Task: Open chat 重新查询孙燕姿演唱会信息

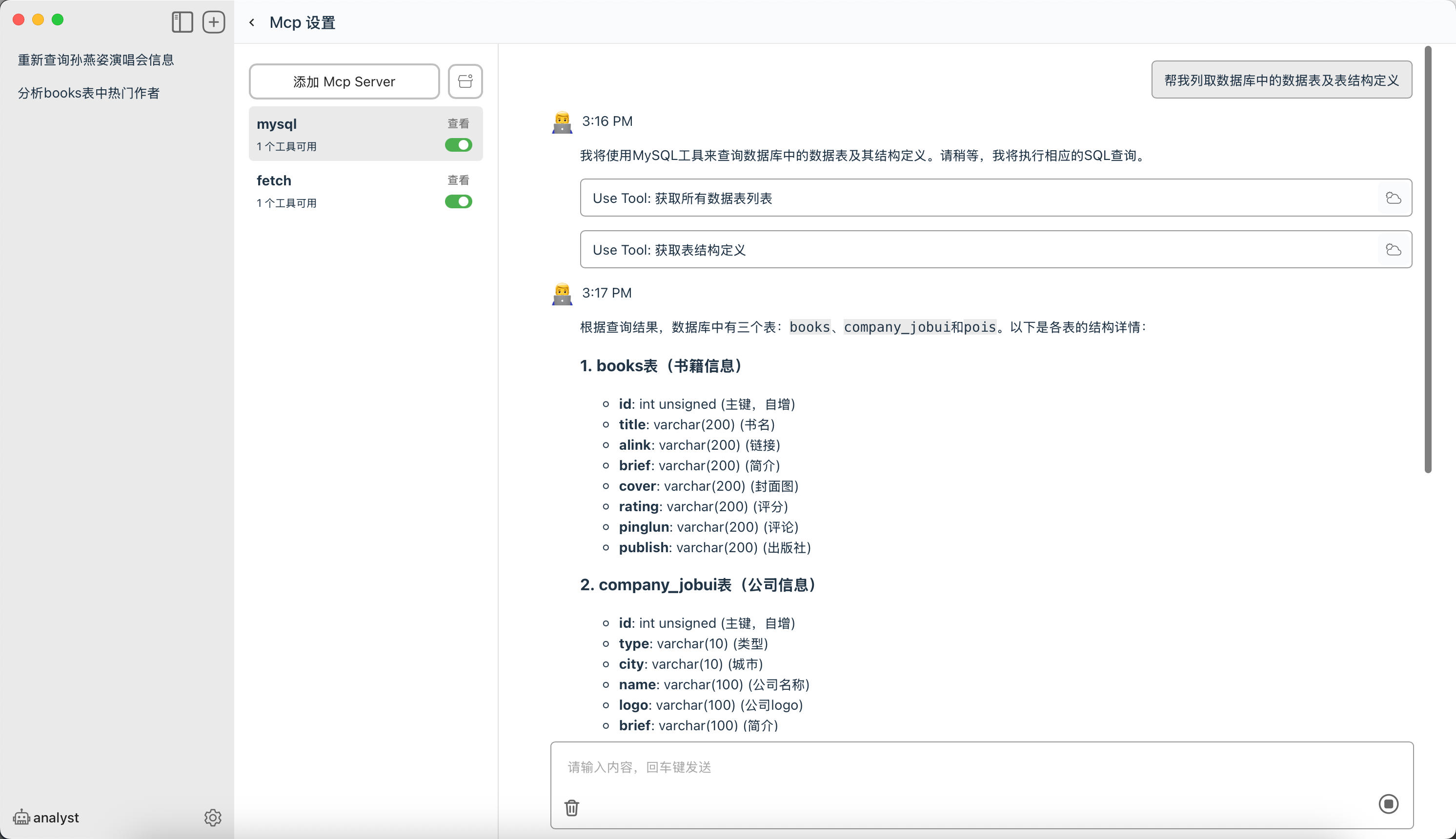Action: point(96,60)
